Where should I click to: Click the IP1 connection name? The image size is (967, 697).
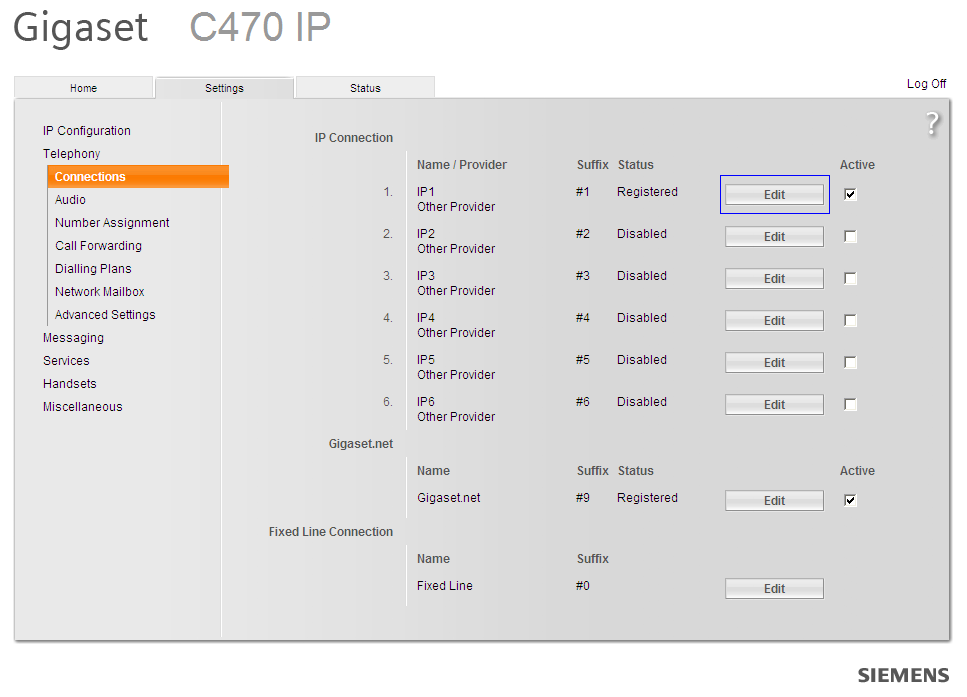pos(426,192)
